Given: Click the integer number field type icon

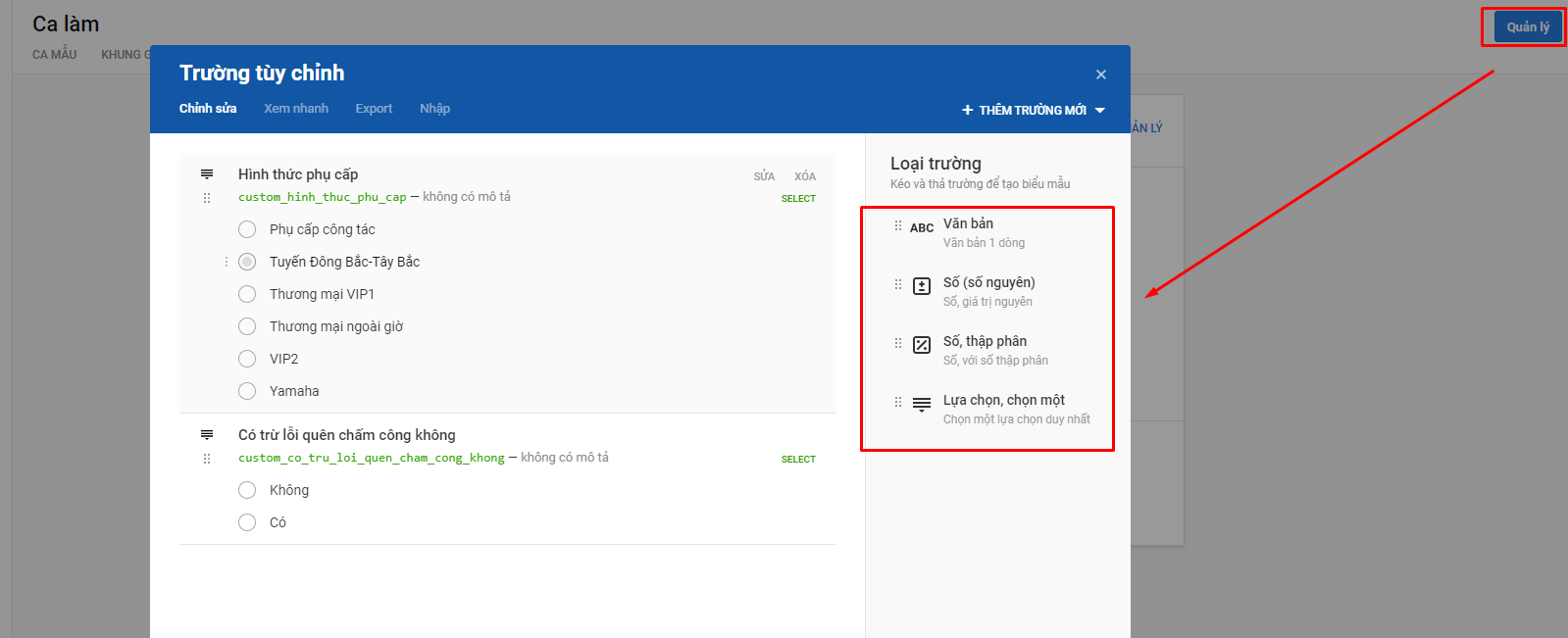Looking at the screenshot, I should tap(922, 286).
